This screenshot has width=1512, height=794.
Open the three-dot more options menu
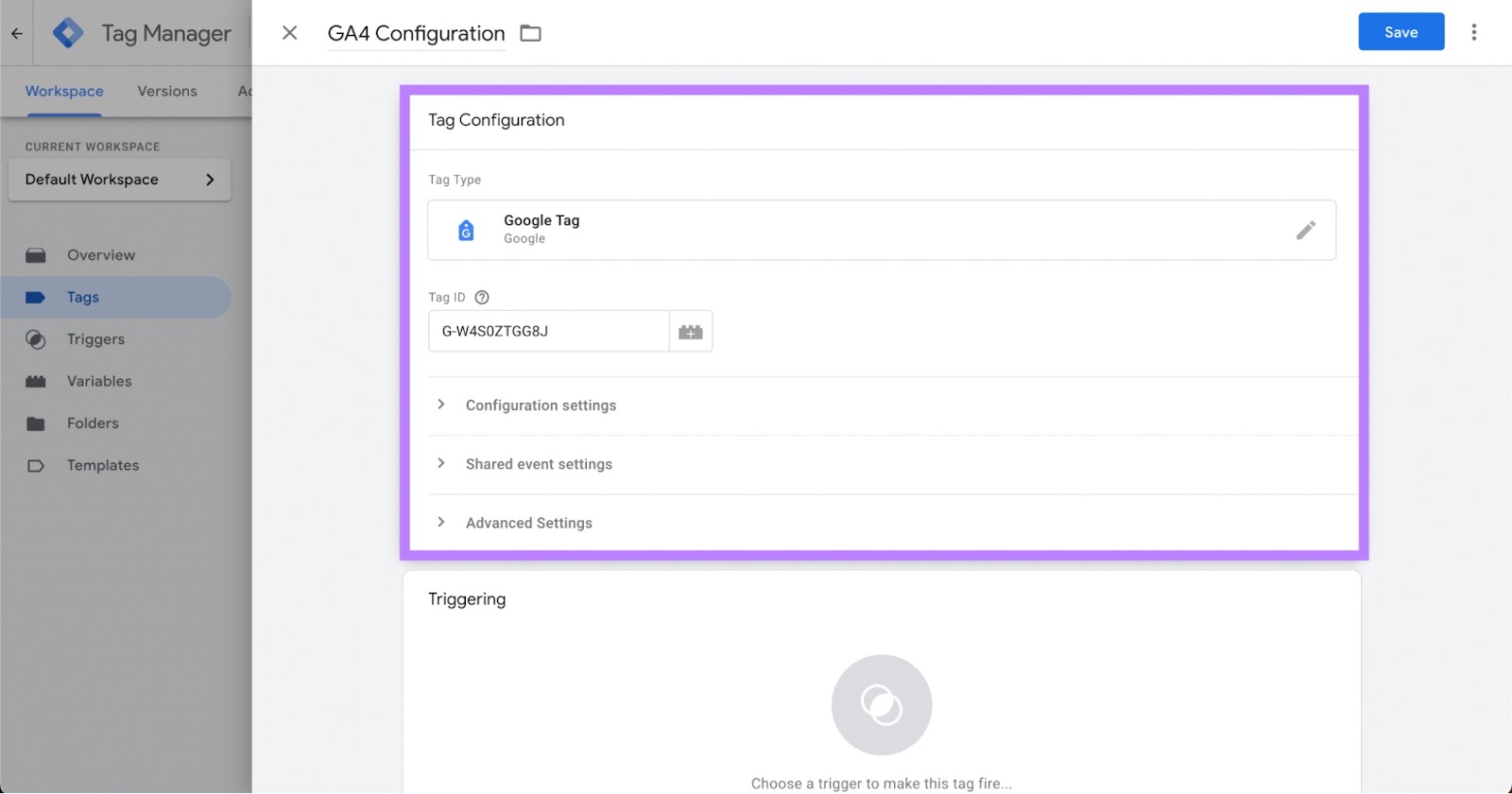(x=1473, y=33)
